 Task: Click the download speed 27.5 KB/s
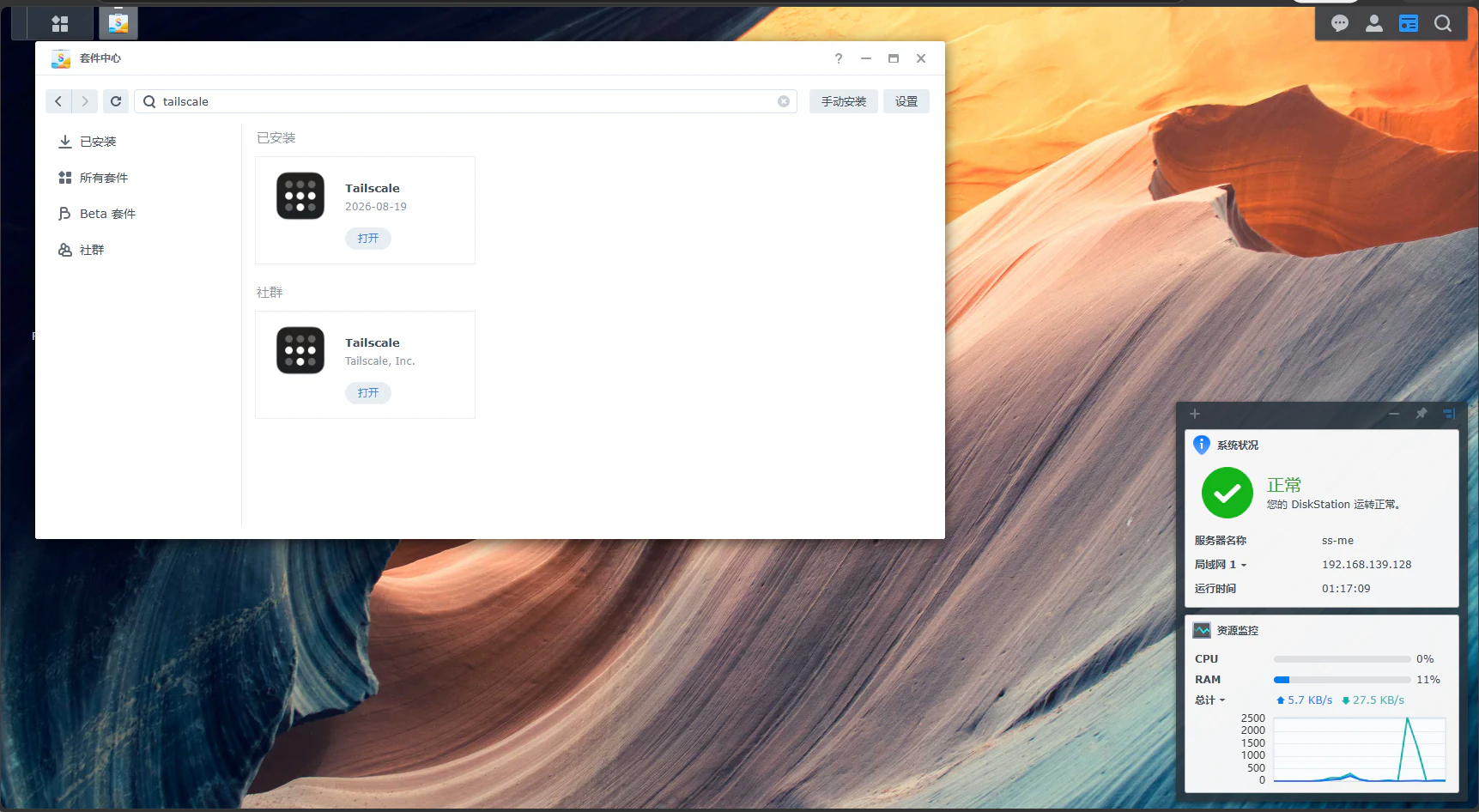1373,700
